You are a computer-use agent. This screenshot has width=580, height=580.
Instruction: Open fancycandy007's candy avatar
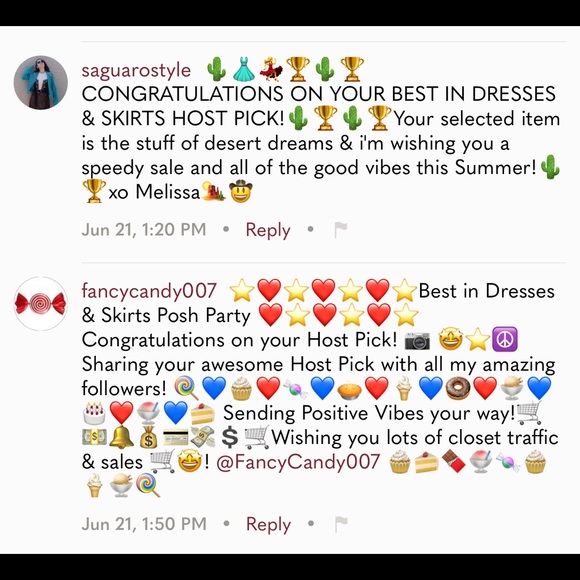pos(41,303)
